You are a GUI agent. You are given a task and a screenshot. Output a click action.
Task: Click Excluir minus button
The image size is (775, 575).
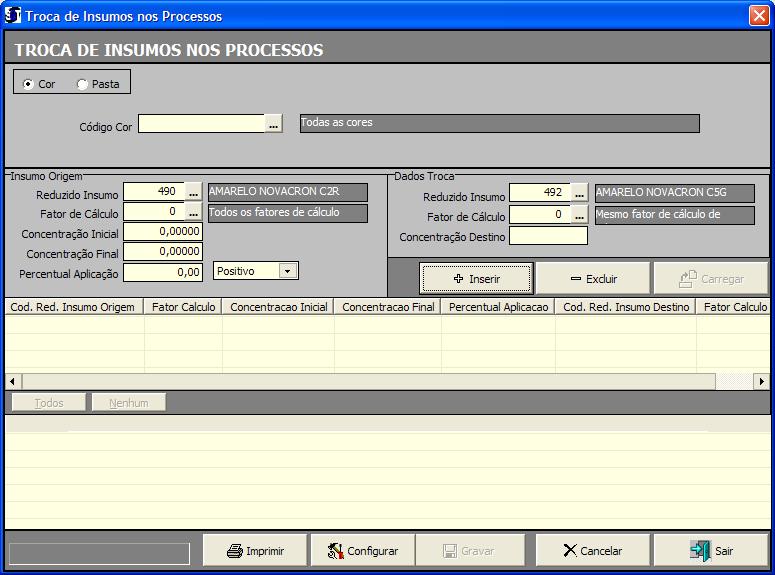pos(593,279)
